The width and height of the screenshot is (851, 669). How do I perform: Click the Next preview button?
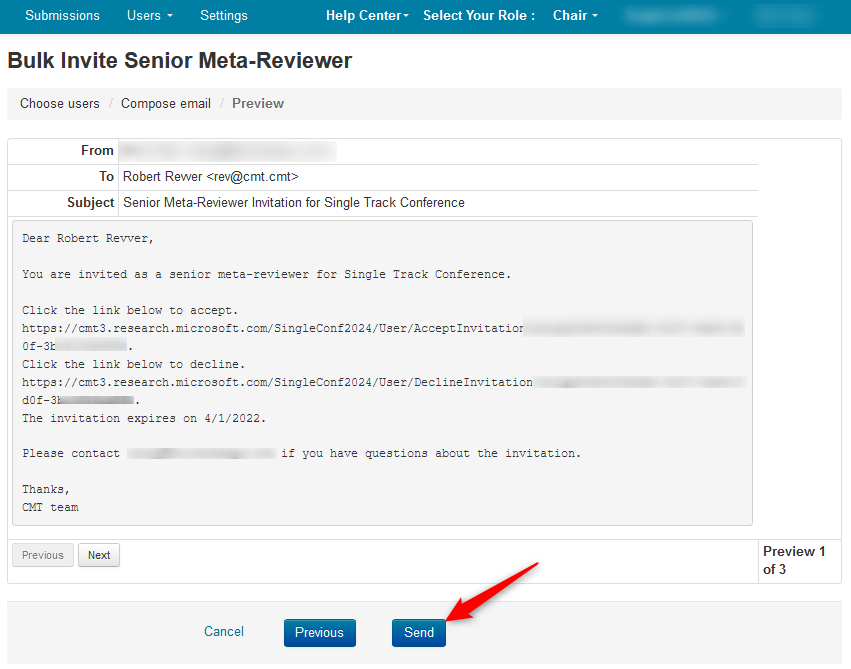click(x=99, y=555)
